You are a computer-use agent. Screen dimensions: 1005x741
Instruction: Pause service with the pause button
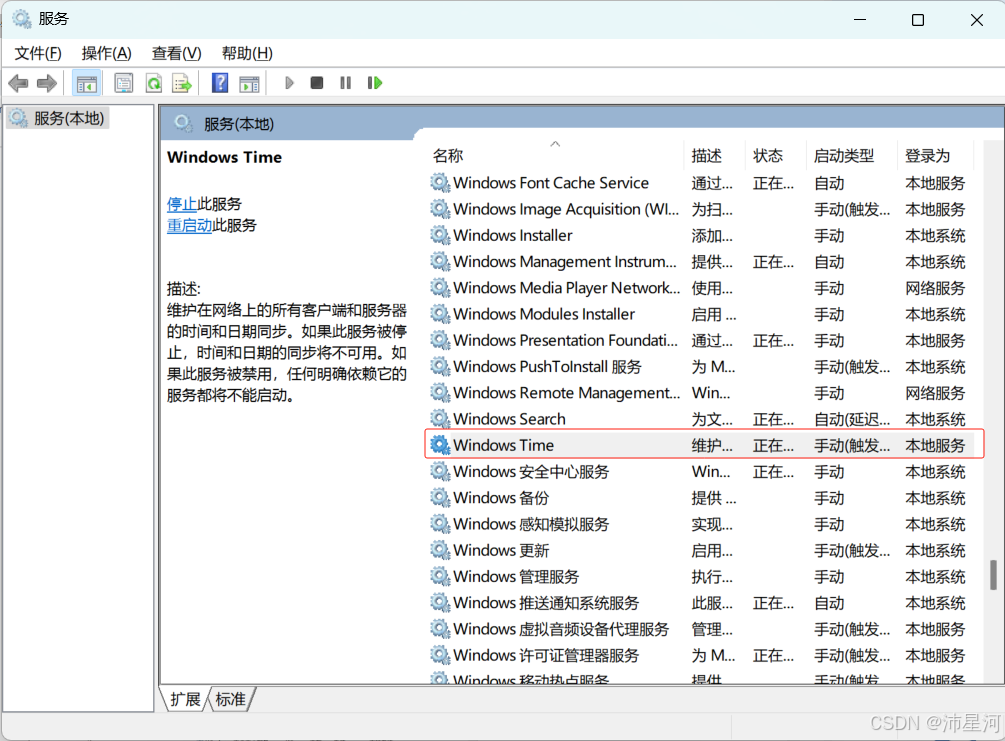tap(345, 83)
